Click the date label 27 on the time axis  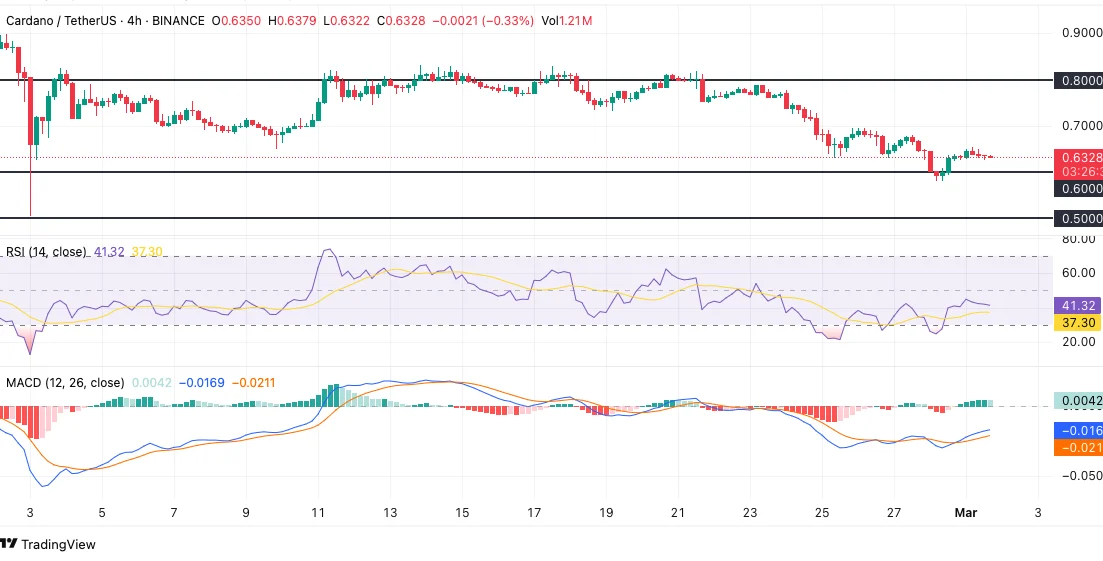(895, 512)
